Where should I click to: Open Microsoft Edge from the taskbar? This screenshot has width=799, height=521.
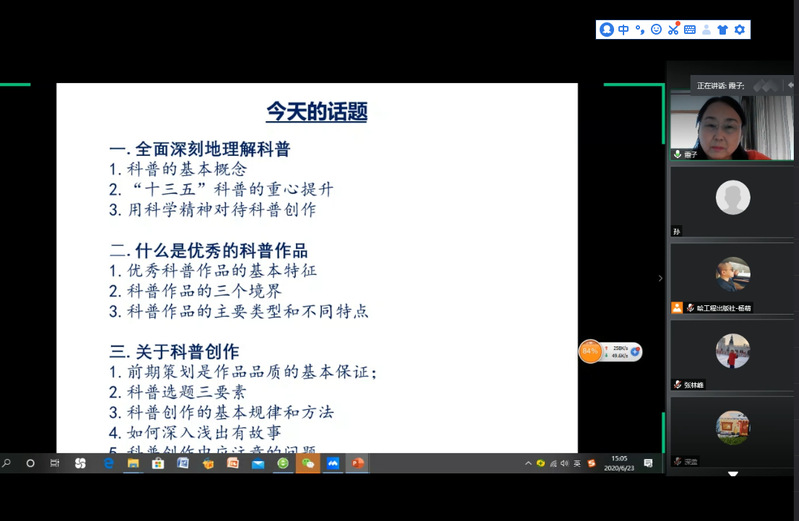coord(109,464)
